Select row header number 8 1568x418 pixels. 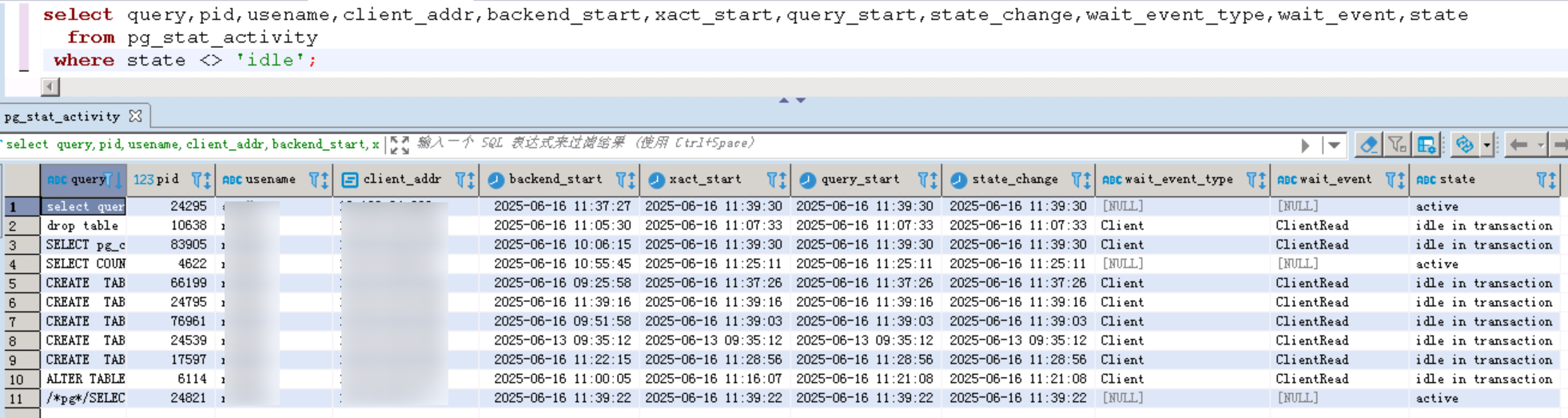click(x=21, y=340)
